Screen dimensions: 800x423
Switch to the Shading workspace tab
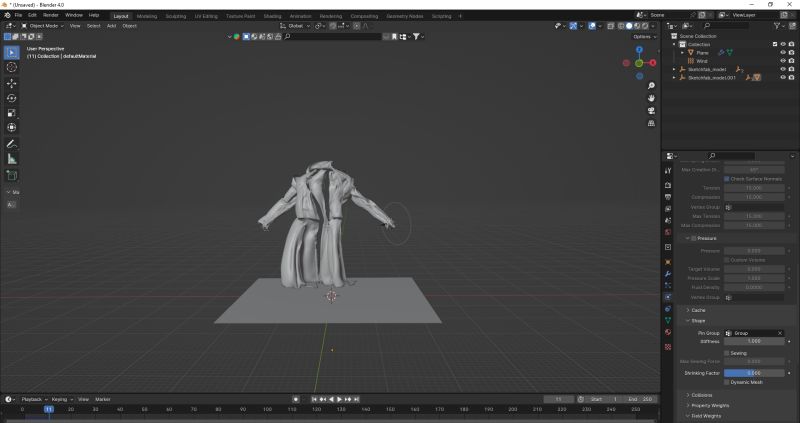[x=272, y=16]
